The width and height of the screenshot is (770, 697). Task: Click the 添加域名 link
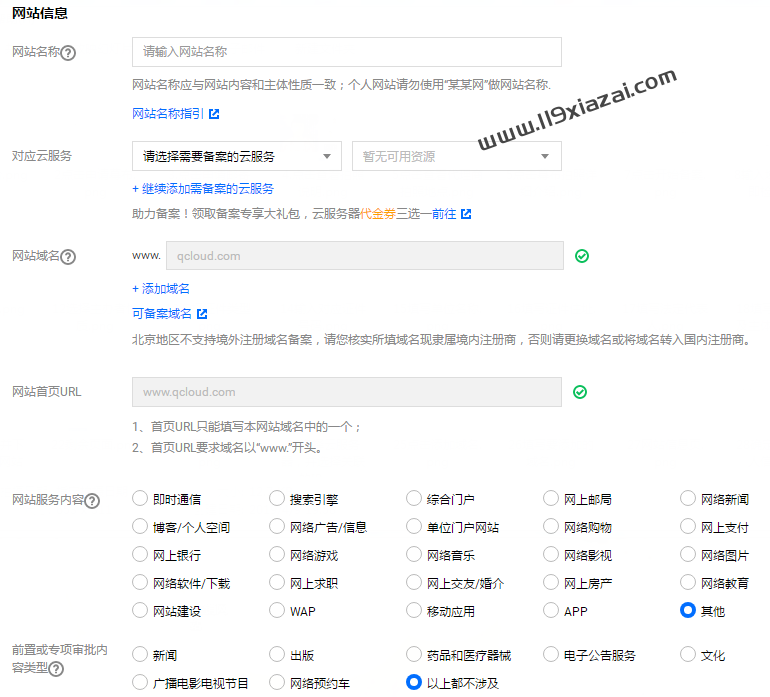coord(161,288)
